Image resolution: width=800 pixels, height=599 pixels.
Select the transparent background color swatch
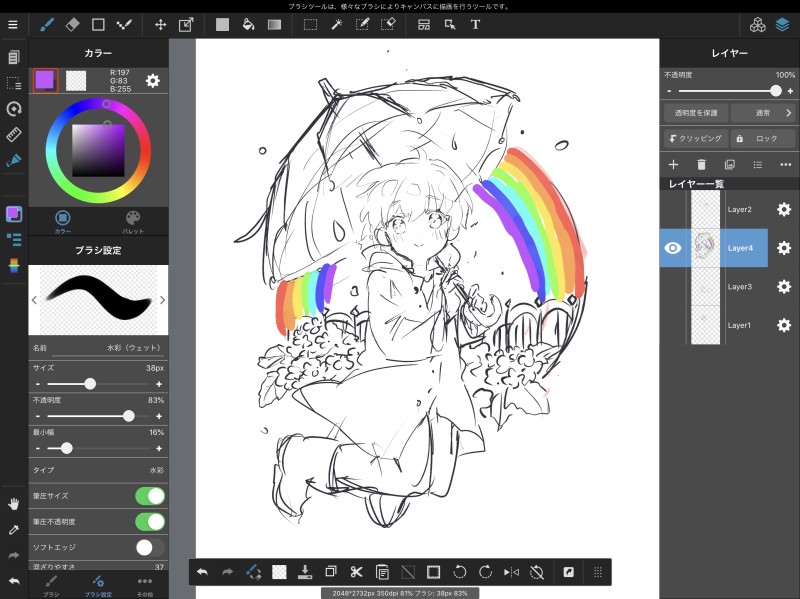coord(76,80)
